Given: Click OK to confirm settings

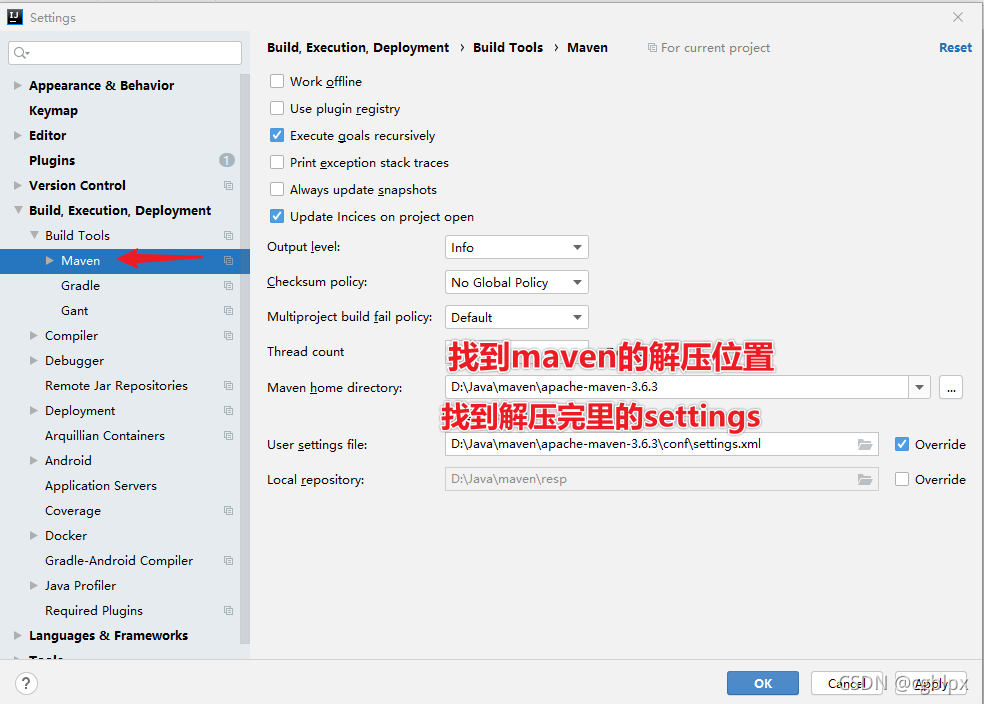Looking at the screenshot, I should 762,683.
